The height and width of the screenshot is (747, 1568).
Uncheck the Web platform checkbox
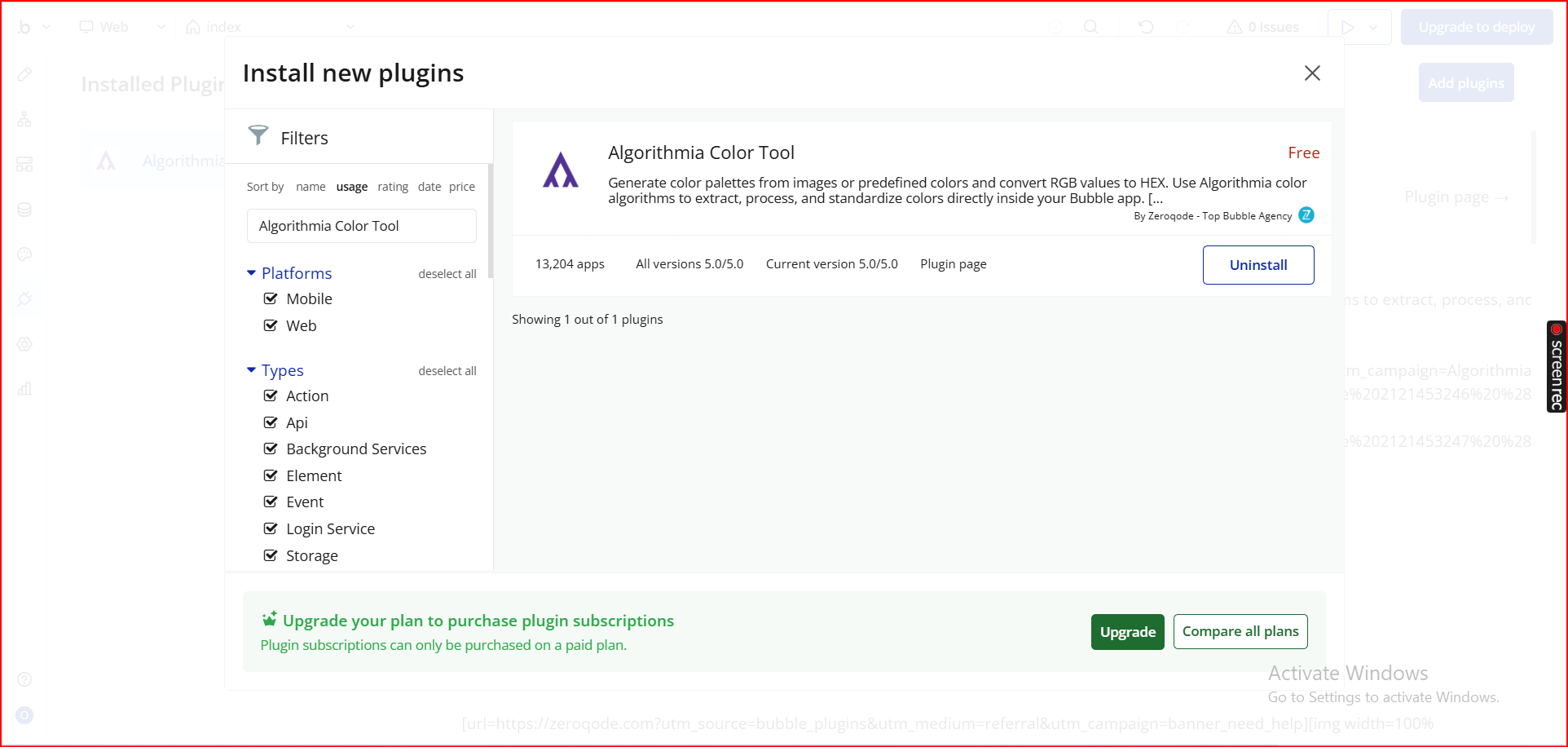[271, 326]
